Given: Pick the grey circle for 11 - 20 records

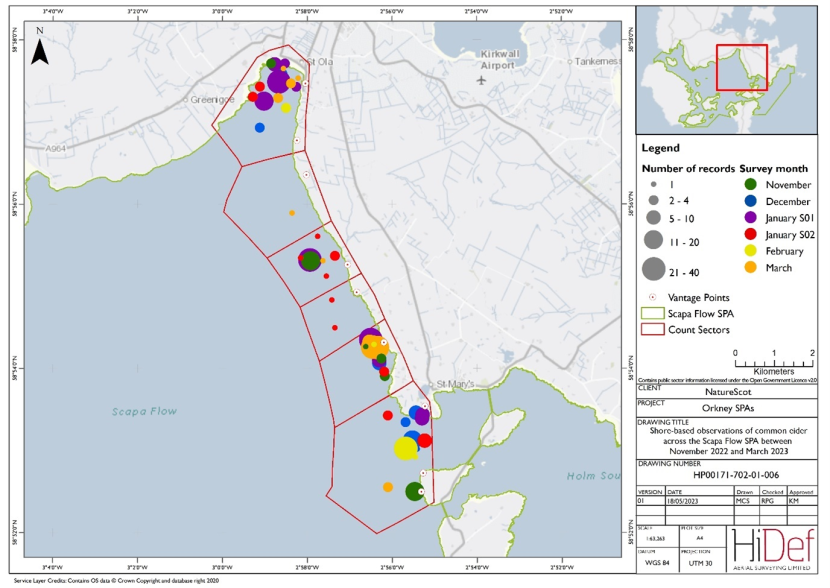Looking at the screenshot, I should click(x=654, y=240).
